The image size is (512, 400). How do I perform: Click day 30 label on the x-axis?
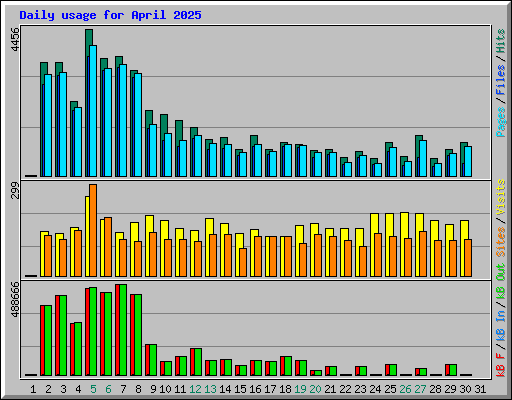[465, 389]
